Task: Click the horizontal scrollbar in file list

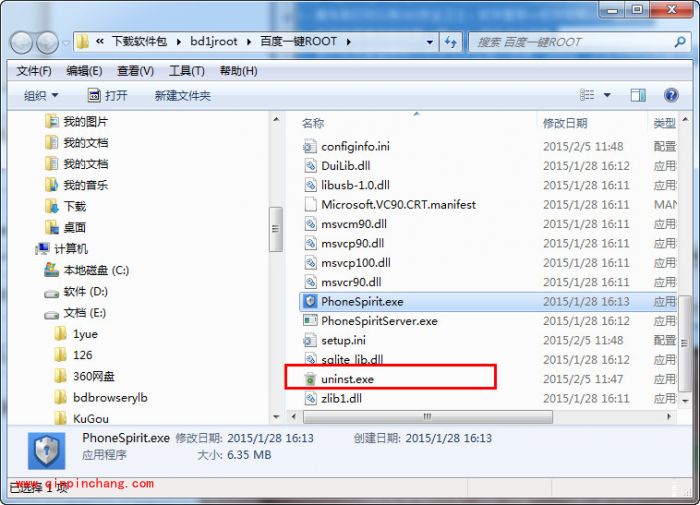Action: pyautogui.click(x=428, y=417)
